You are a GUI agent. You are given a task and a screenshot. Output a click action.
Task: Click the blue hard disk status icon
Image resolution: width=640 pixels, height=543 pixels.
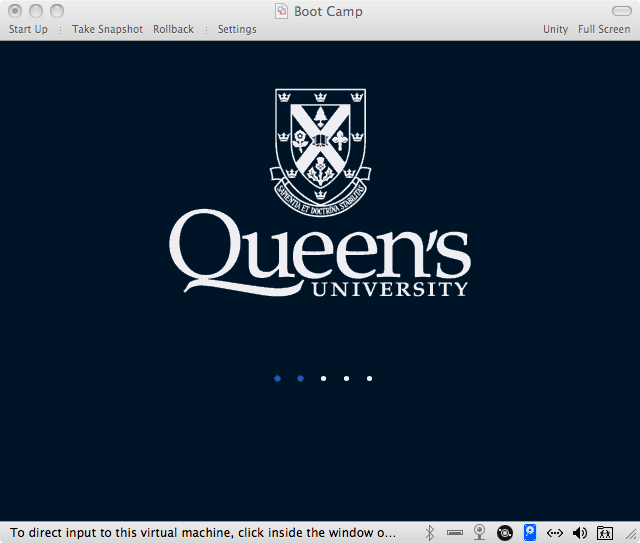(x=530, y=532)
